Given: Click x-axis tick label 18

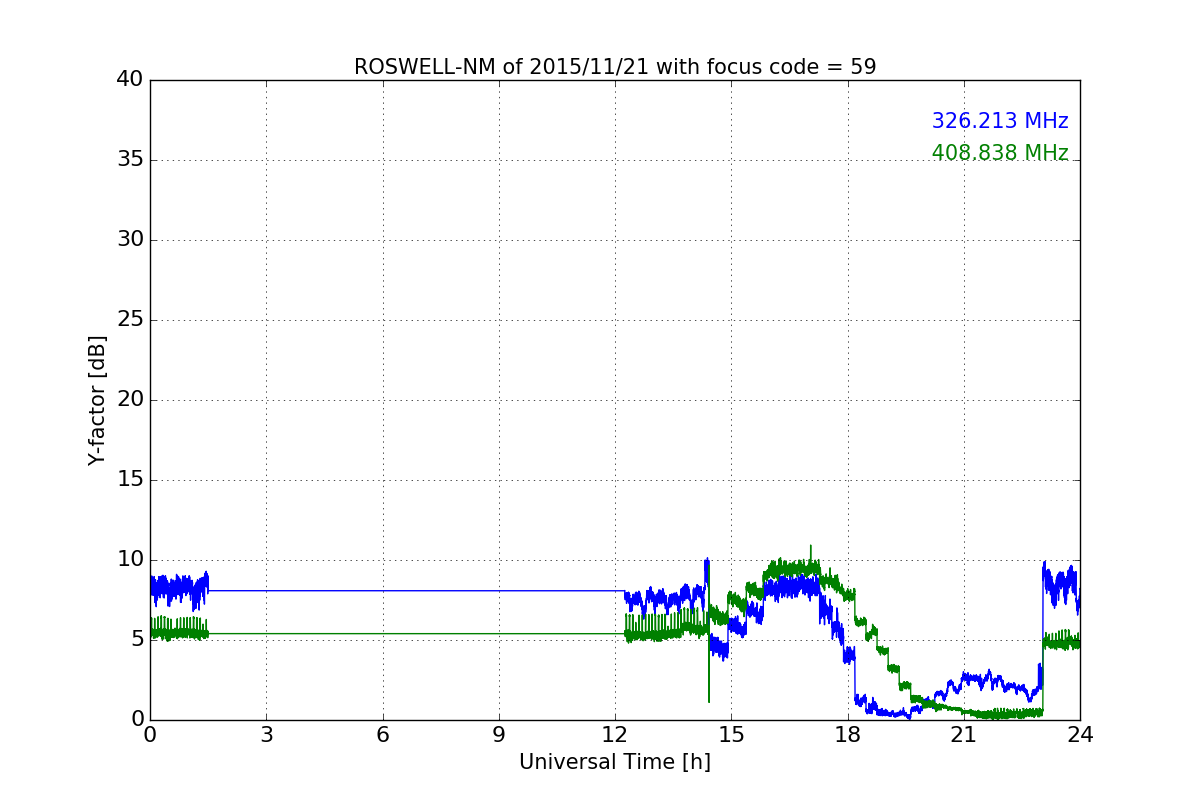Looking at the screenshot, I should pos(848,735).
